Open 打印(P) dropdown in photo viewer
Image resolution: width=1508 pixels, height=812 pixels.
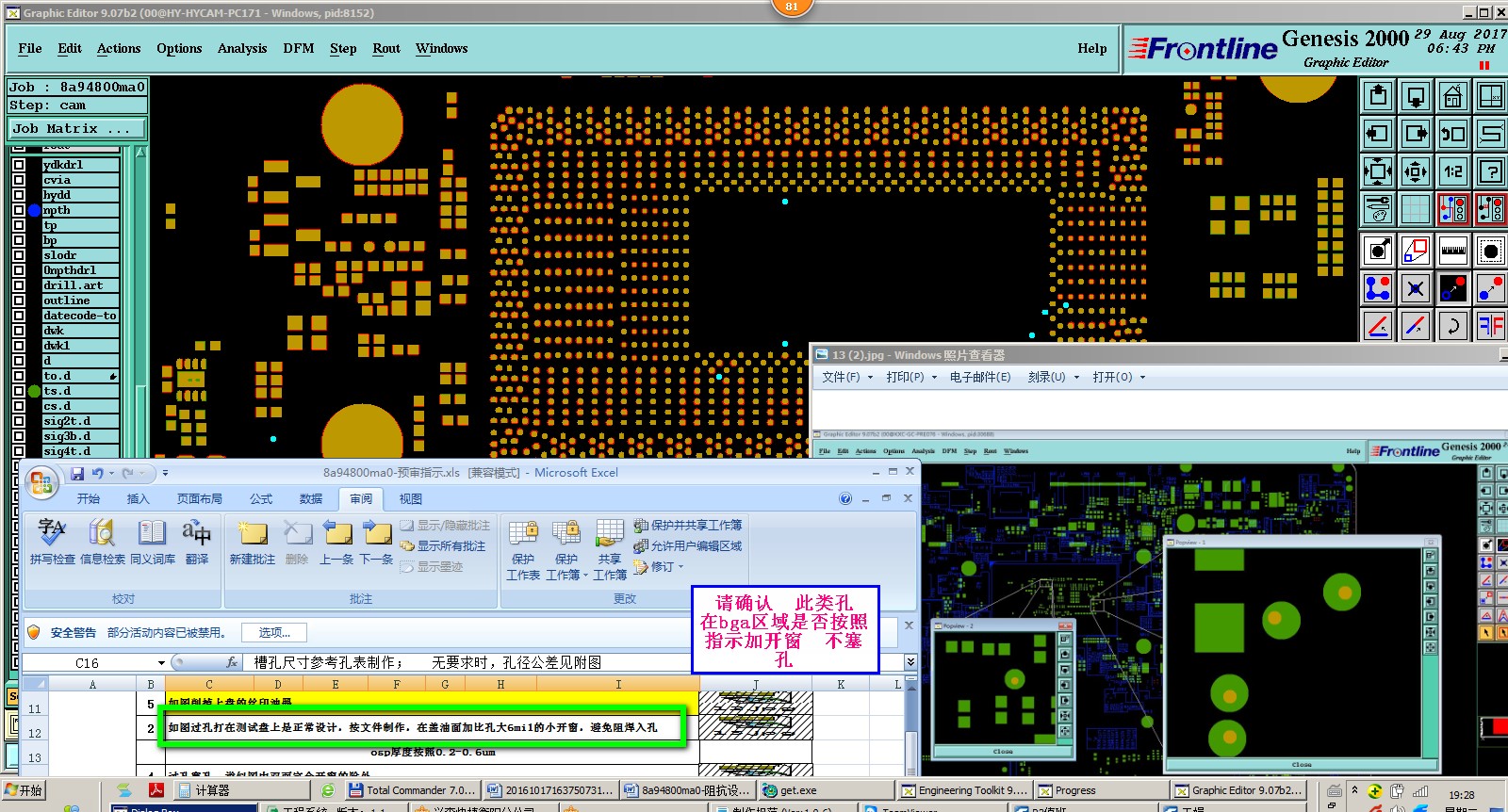911,377
